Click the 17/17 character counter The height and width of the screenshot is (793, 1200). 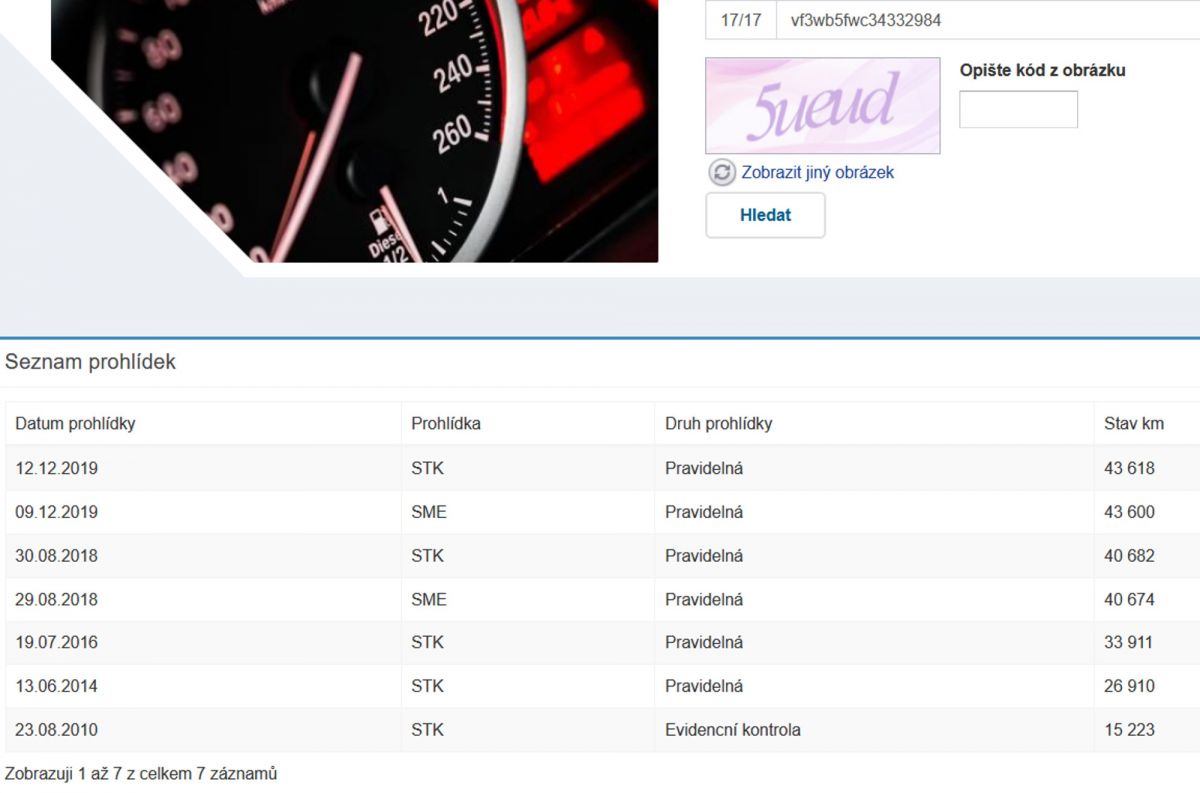click(x=740, y=20)
